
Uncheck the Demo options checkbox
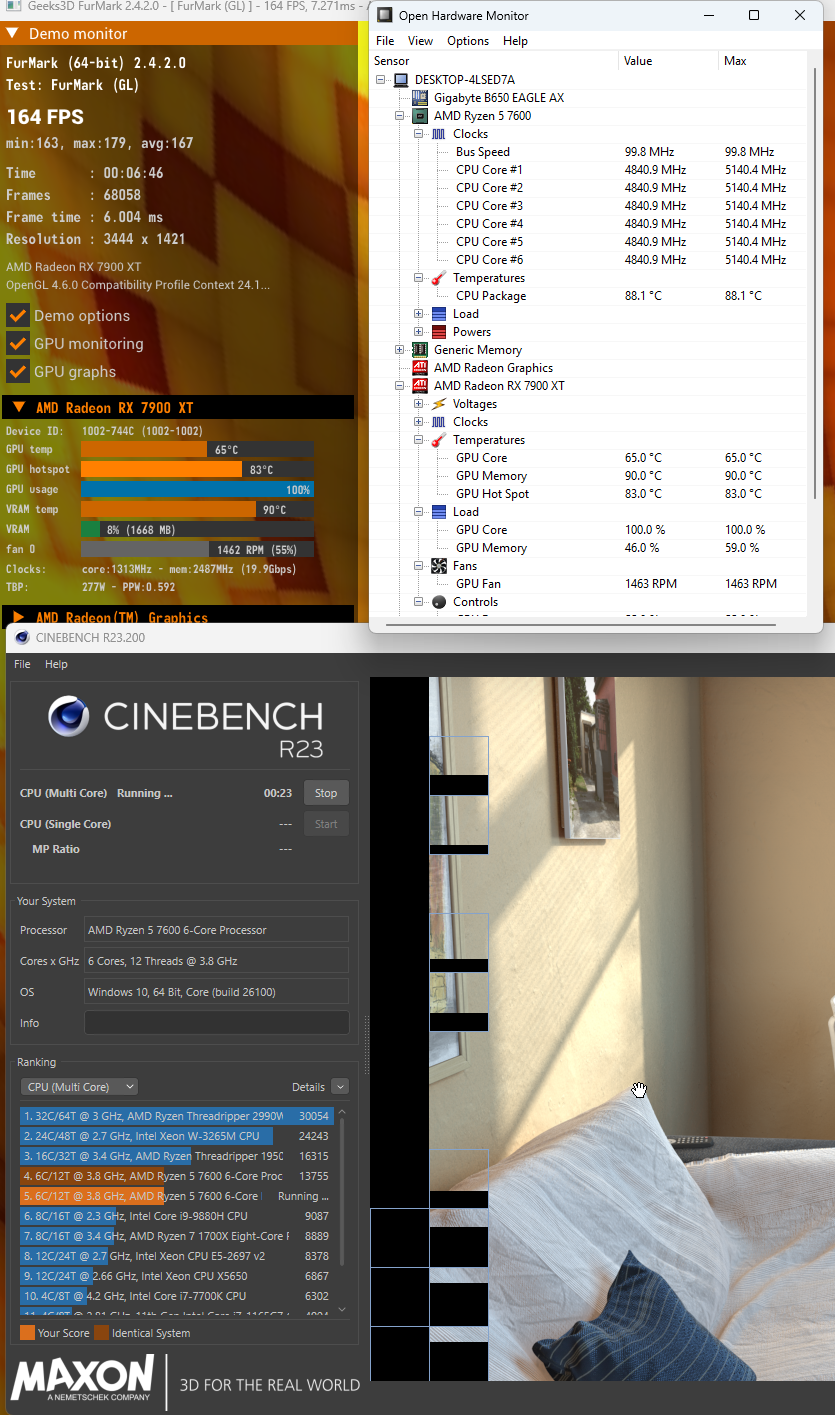(17, 316)
